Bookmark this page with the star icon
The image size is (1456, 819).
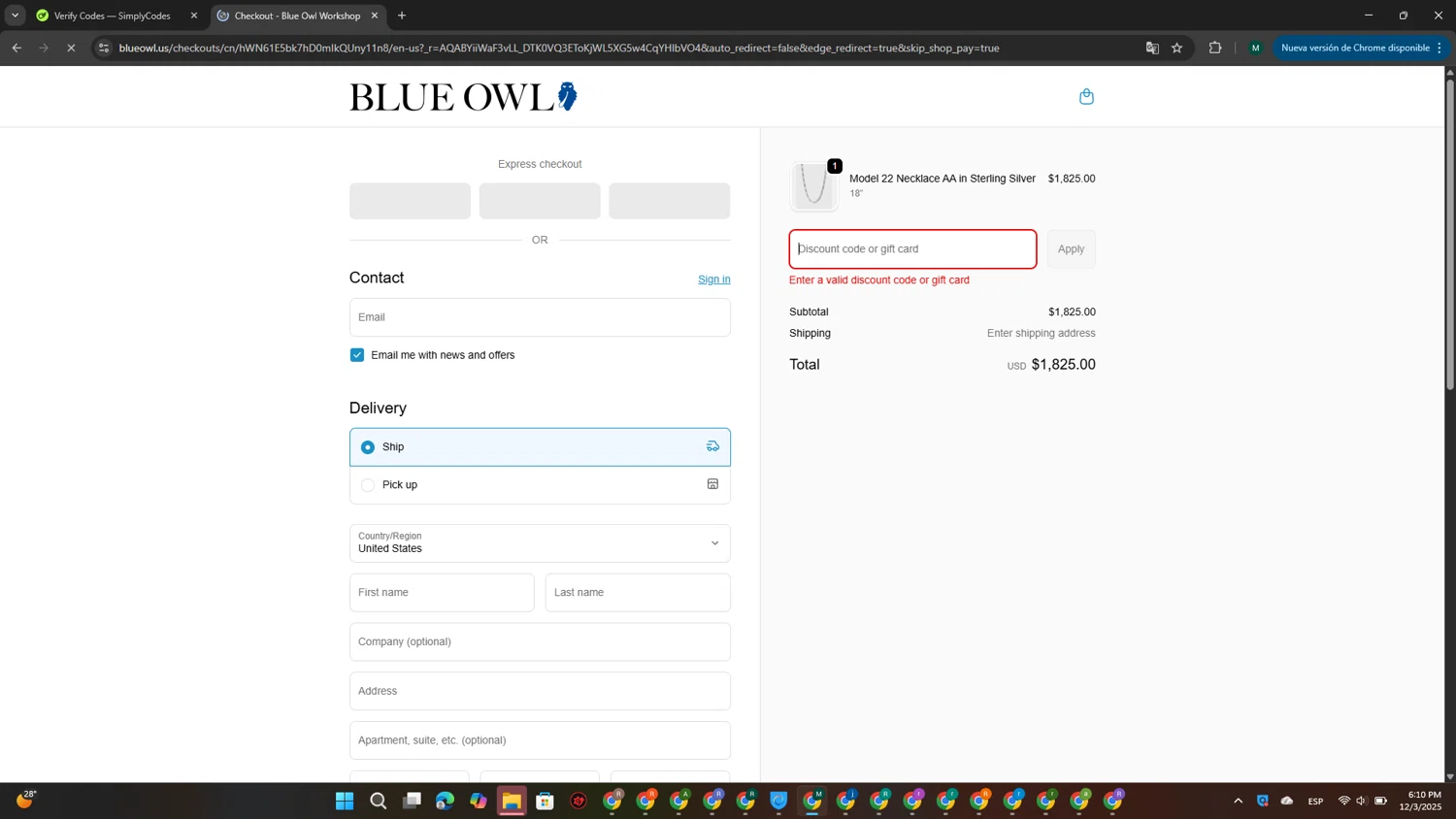[1176, 48]
